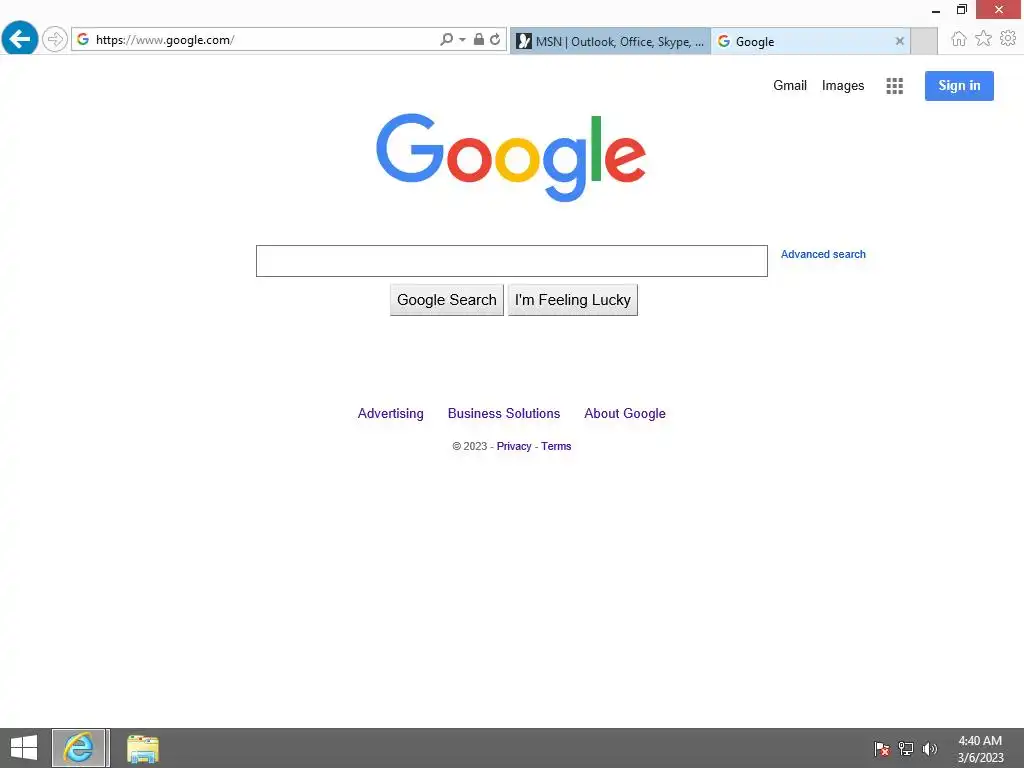Click the I'm Feeling Lucky button

click(573, 300)
